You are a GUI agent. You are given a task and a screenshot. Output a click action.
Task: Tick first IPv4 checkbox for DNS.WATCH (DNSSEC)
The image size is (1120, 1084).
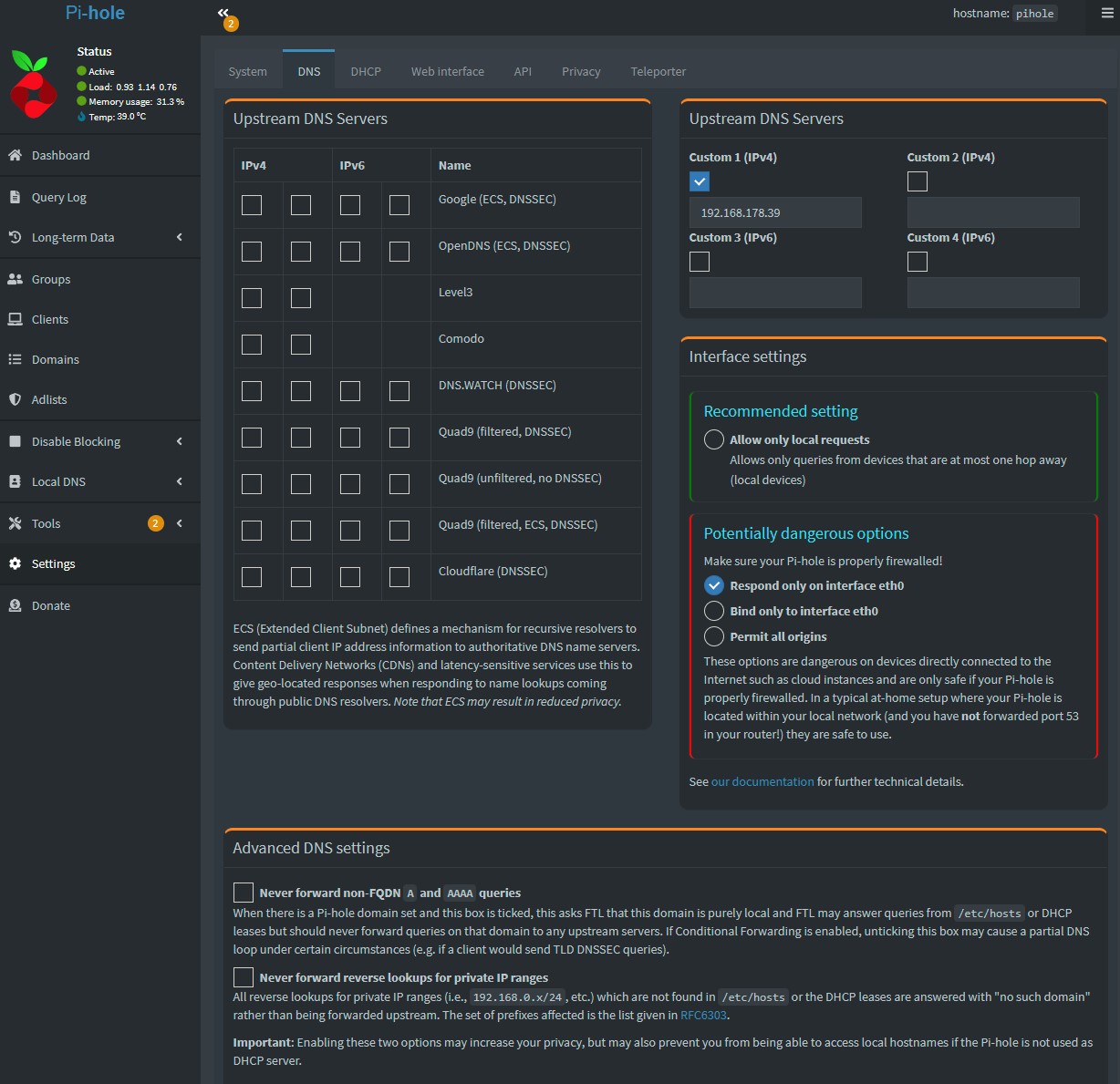click(x=252, y=391)
